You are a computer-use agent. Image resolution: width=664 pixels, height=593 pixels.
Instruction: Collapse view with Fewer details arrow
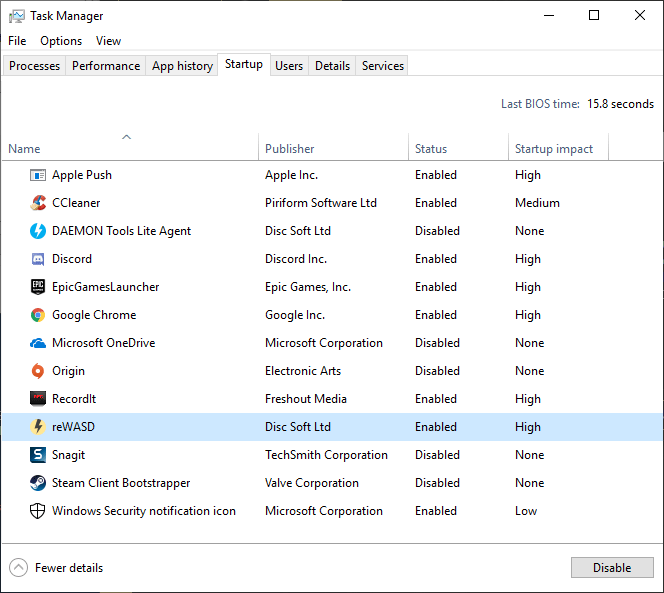(x=18, y=568)
